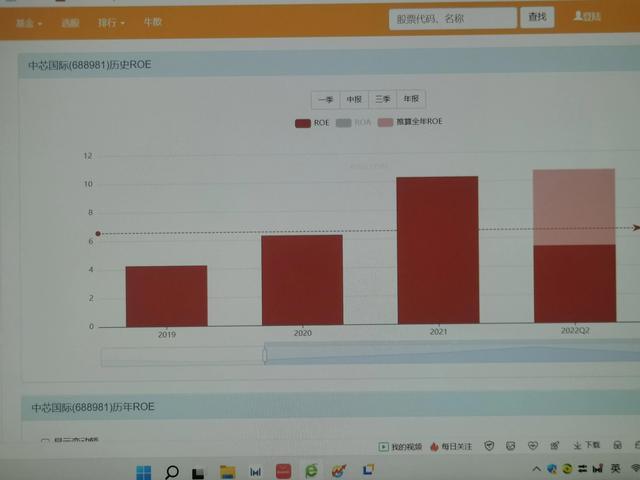Click the 登陆 user login link
The image size is (640, 480).
tap(587, 16)
